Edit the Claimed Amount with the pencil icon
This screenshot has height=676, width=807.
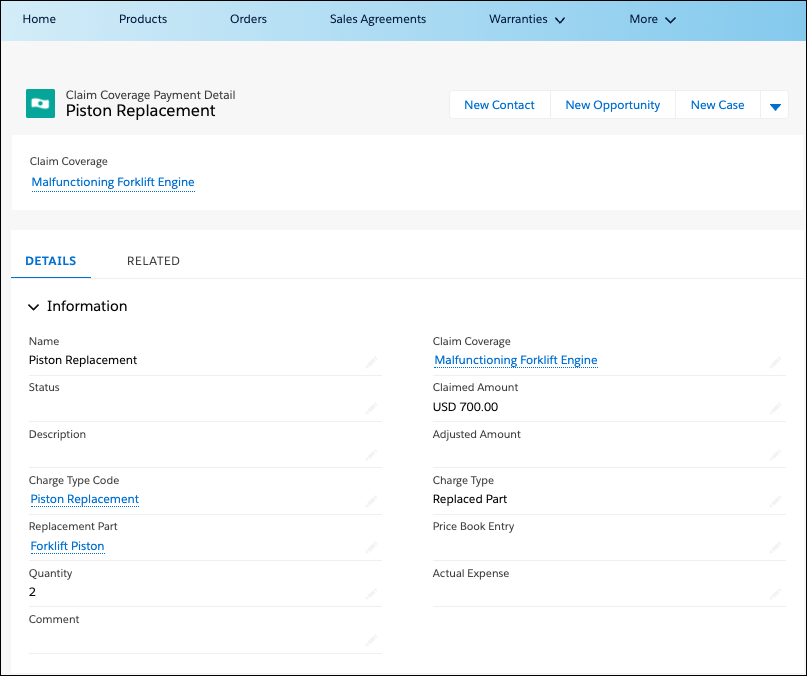(776, 404)
